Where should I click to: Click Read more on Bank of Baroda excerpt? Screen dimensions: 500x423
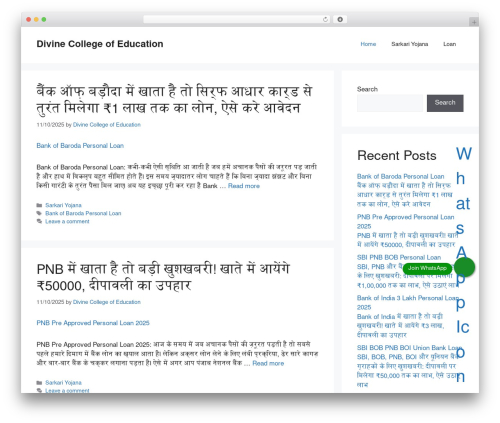[x=244, y=186]
